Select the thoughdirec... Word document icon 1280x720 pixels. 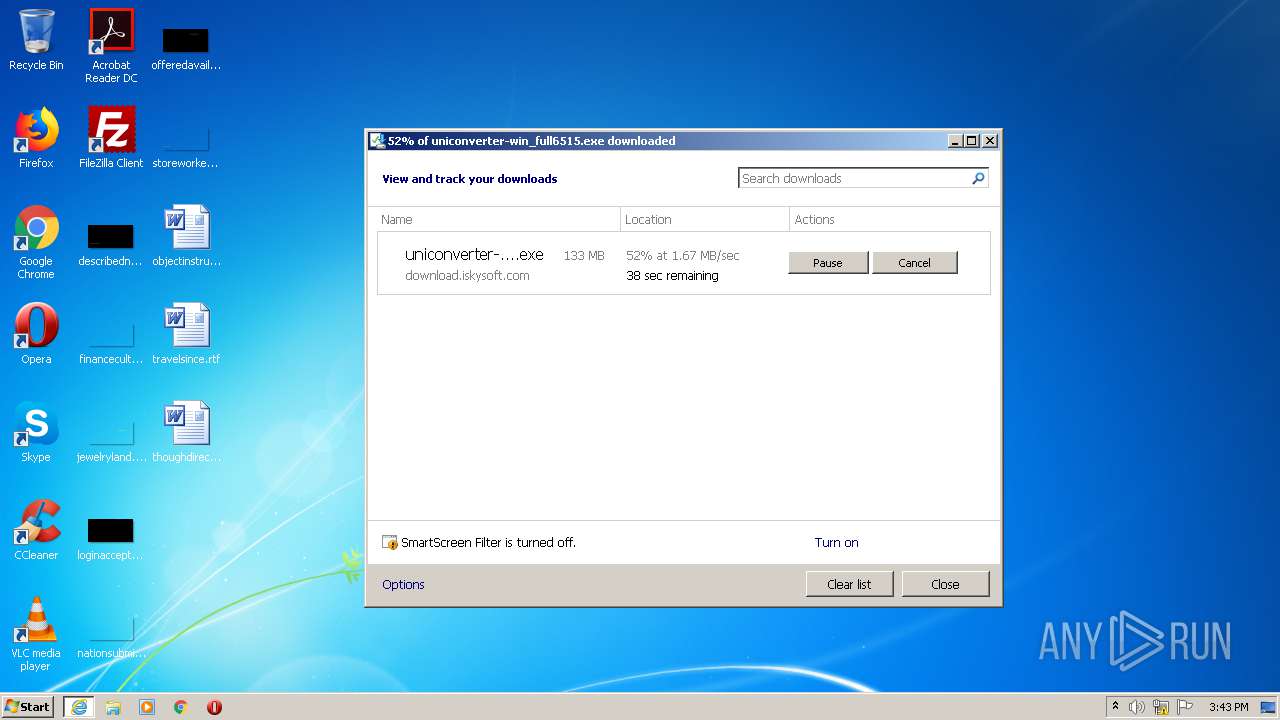coord(186,432)
